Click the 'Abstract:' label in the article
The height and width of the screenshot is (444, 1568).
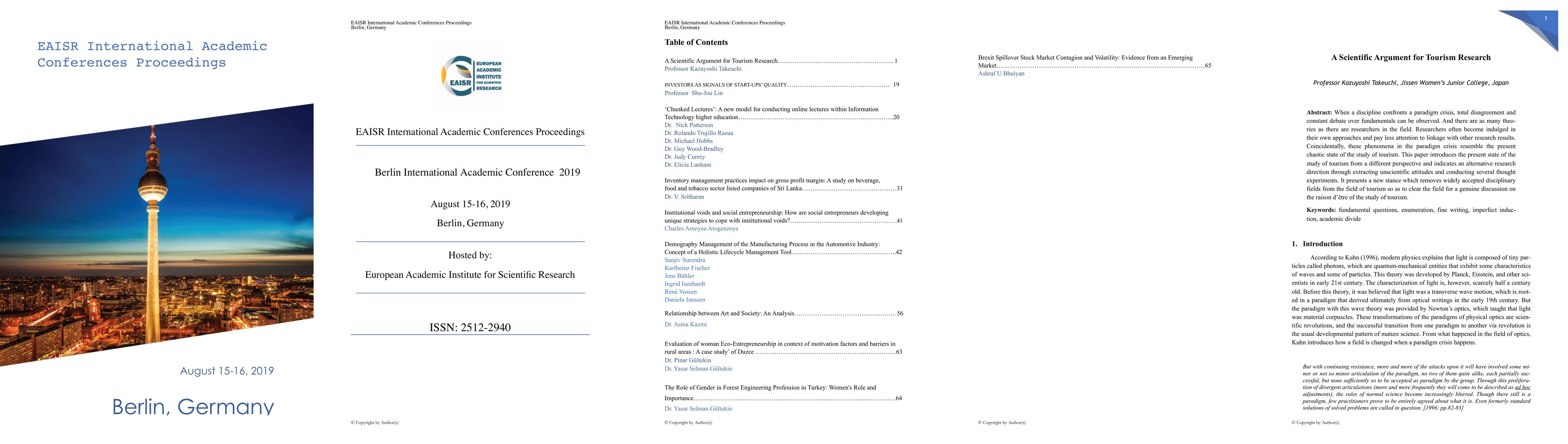coord(1319,113)
